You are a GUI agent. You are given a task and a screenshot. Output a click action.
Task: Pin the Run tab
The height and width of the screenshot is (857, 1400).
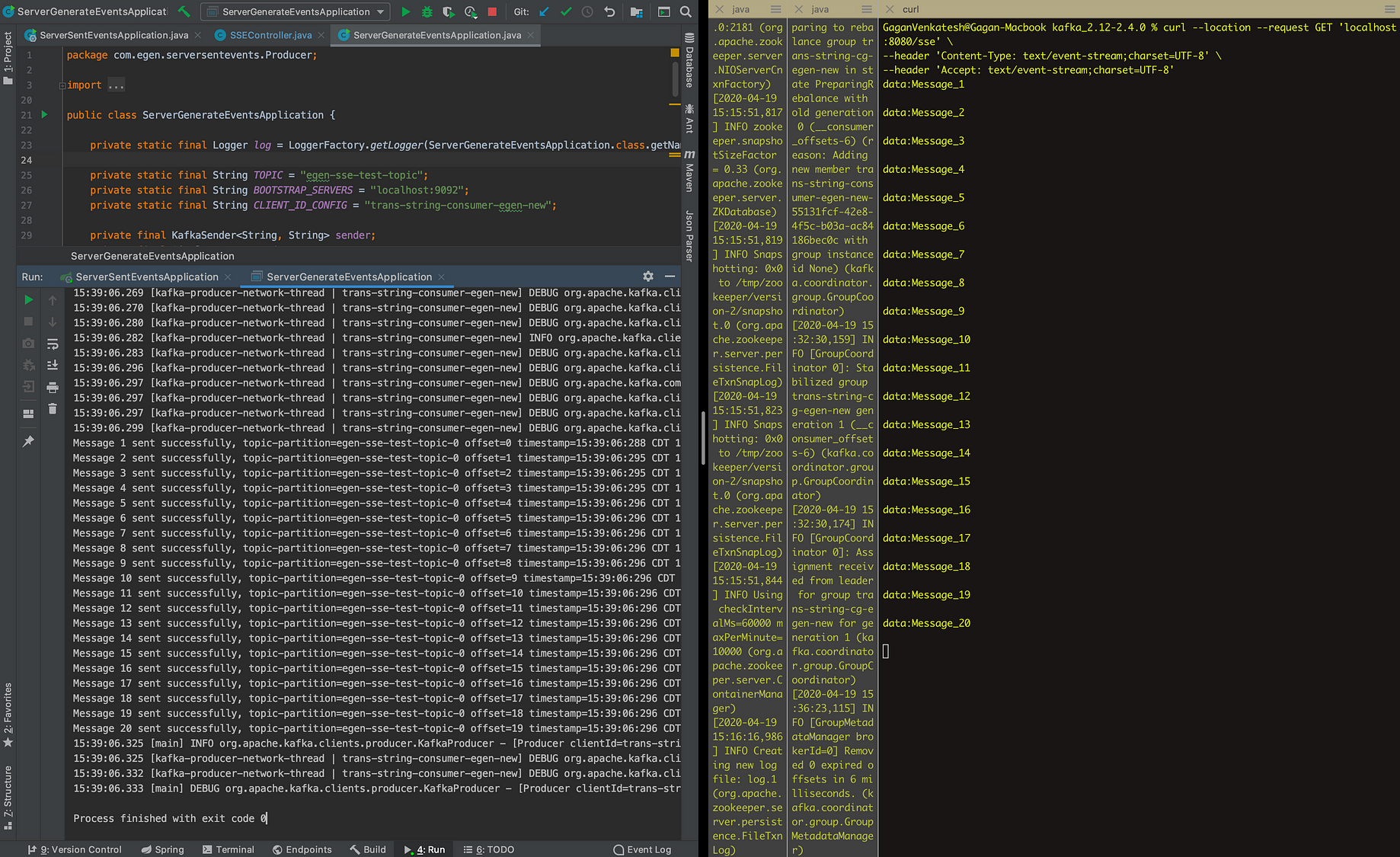[x=28, y=441]
